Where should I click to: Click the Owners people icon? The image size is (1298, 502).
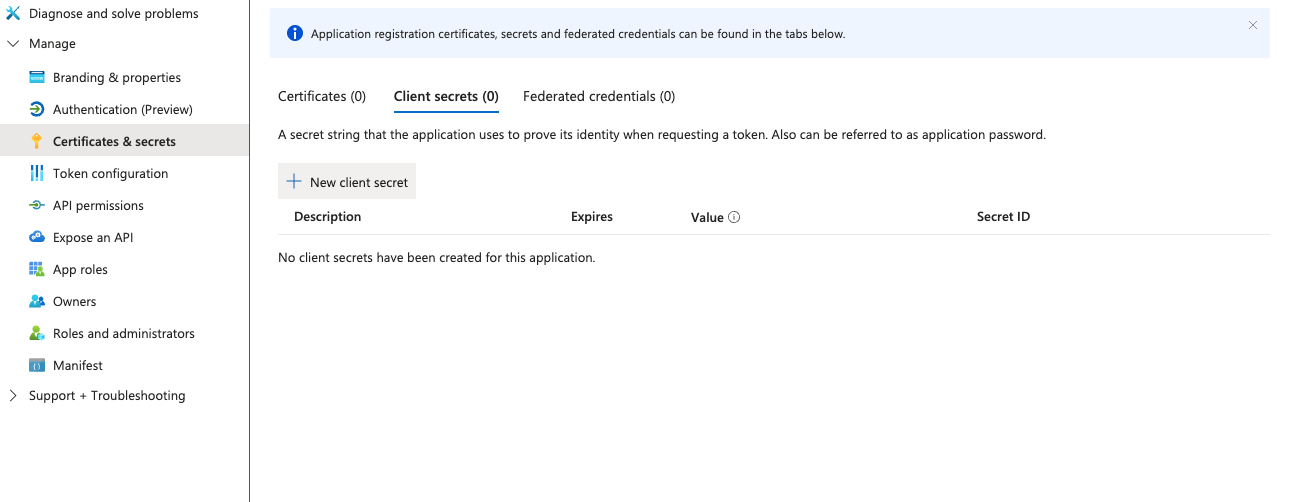click(37, 302)
